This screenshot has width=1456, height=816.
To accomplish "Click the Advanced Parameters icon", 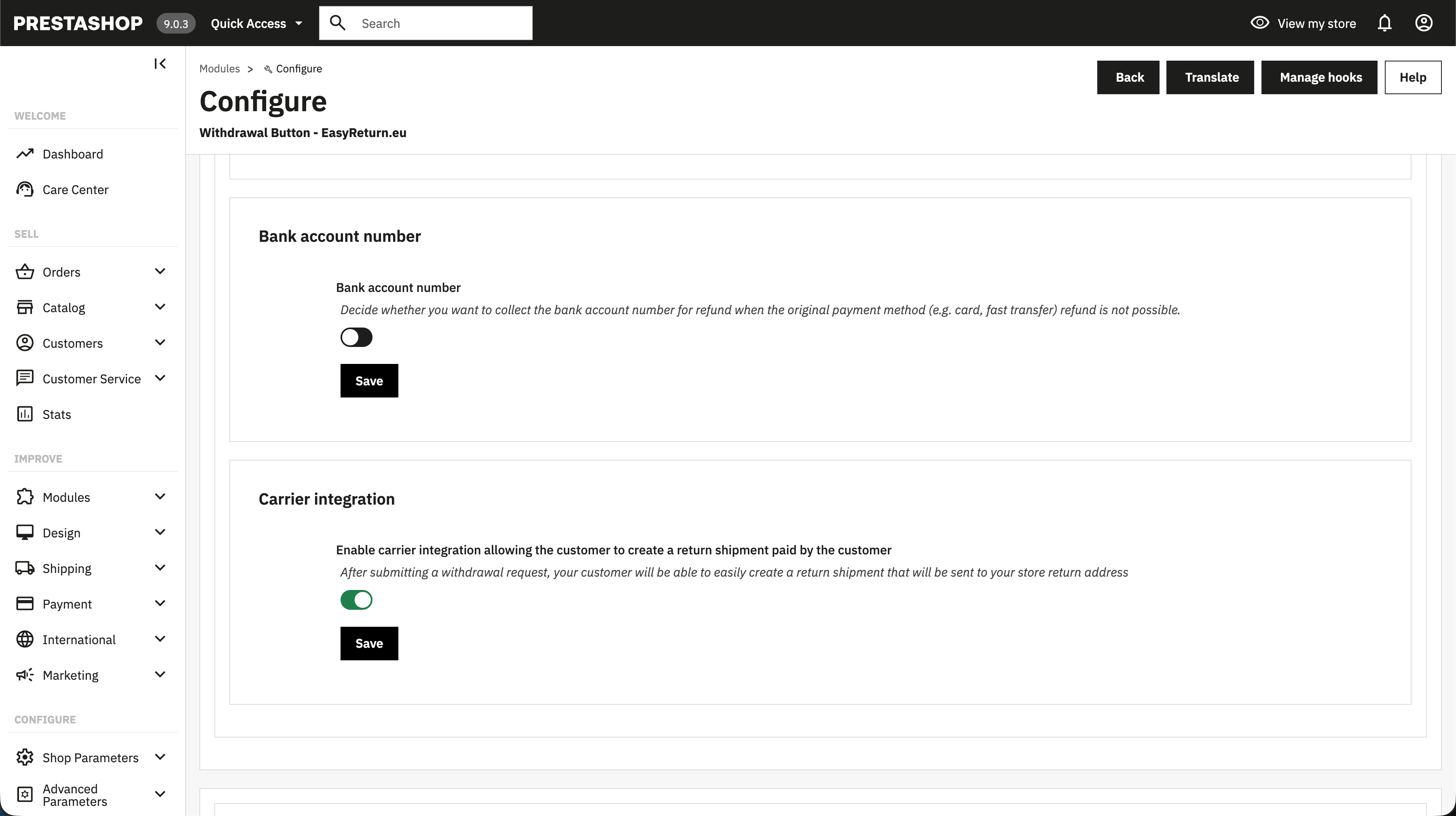I will click(x=25, y=795).
